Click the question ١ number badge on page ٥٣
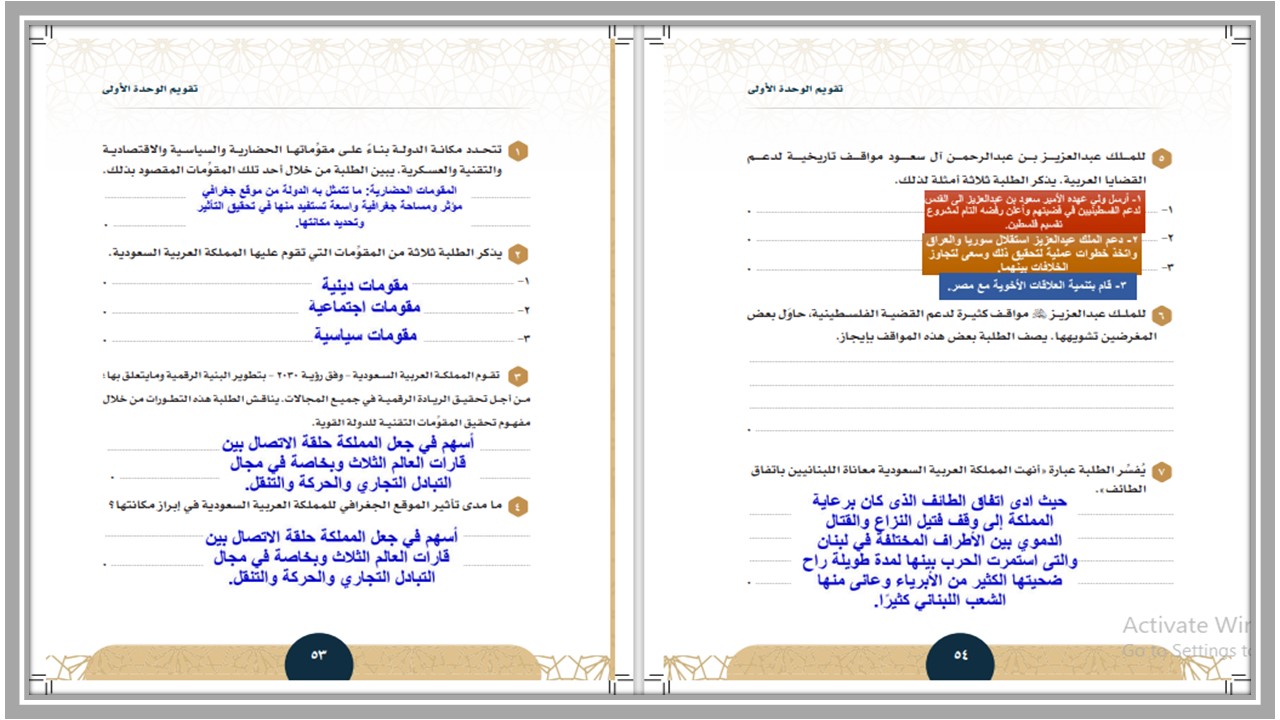Screen dimensions: 1280x720 (518, 152)
